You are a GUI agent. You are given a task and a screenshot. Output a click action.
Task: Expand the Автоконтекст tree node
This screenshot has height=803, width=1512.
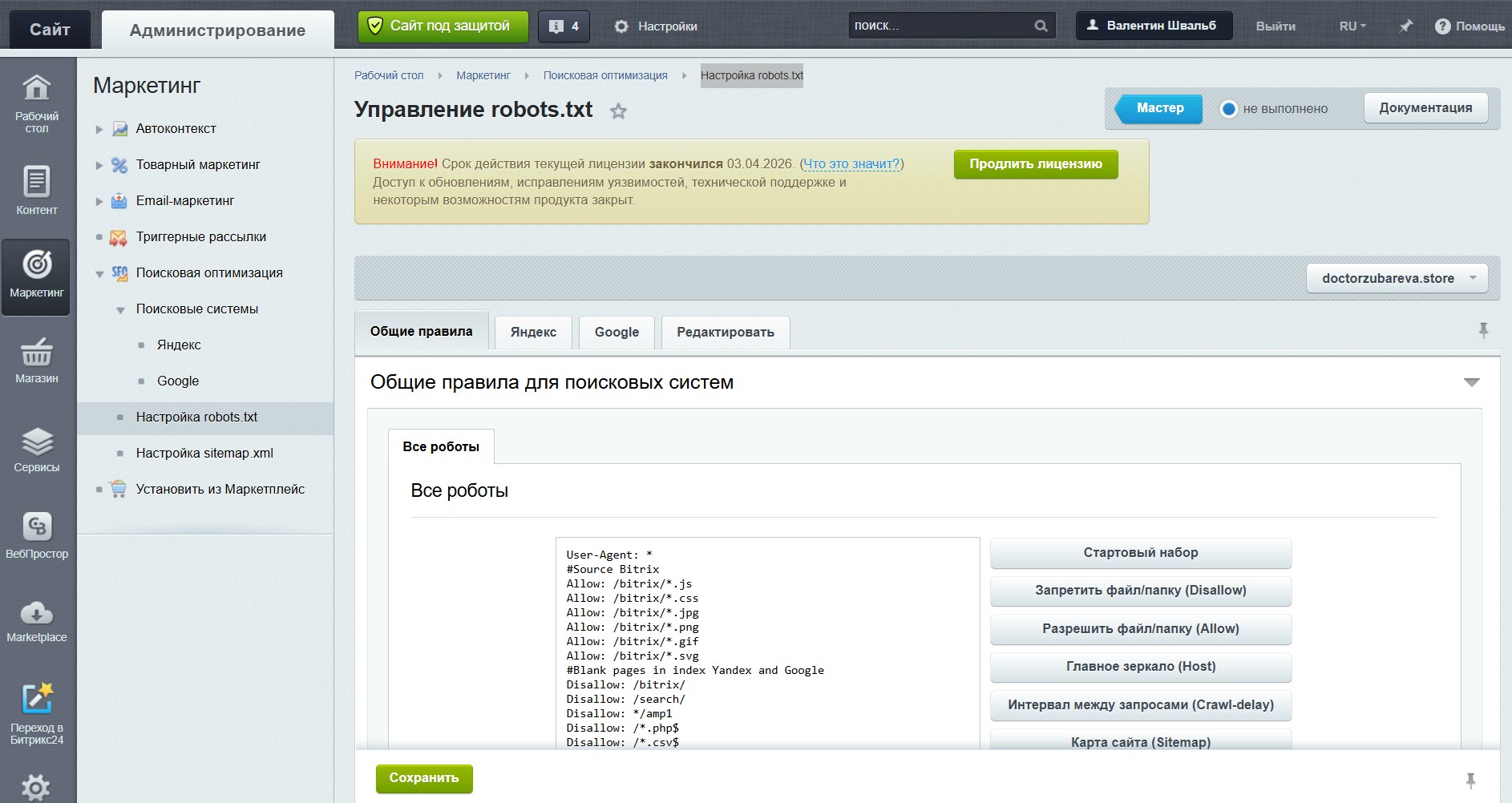point(99,129)
